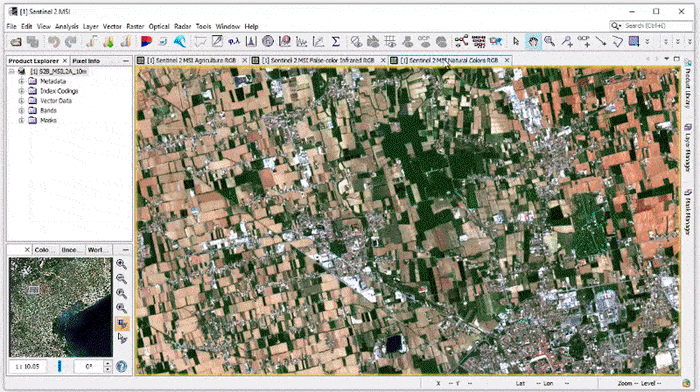Open the Graph Builder node icon
Screen dimensions: 700x392
[461, 42]
